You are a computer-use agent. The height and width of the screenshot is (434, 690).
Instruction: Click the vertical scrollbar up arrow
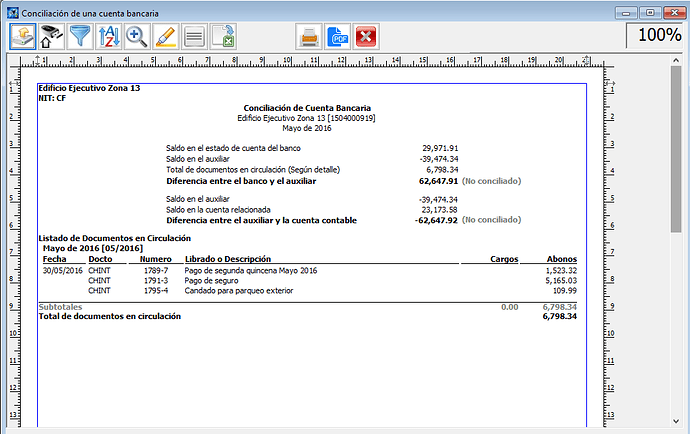click(x=682, y=61)
